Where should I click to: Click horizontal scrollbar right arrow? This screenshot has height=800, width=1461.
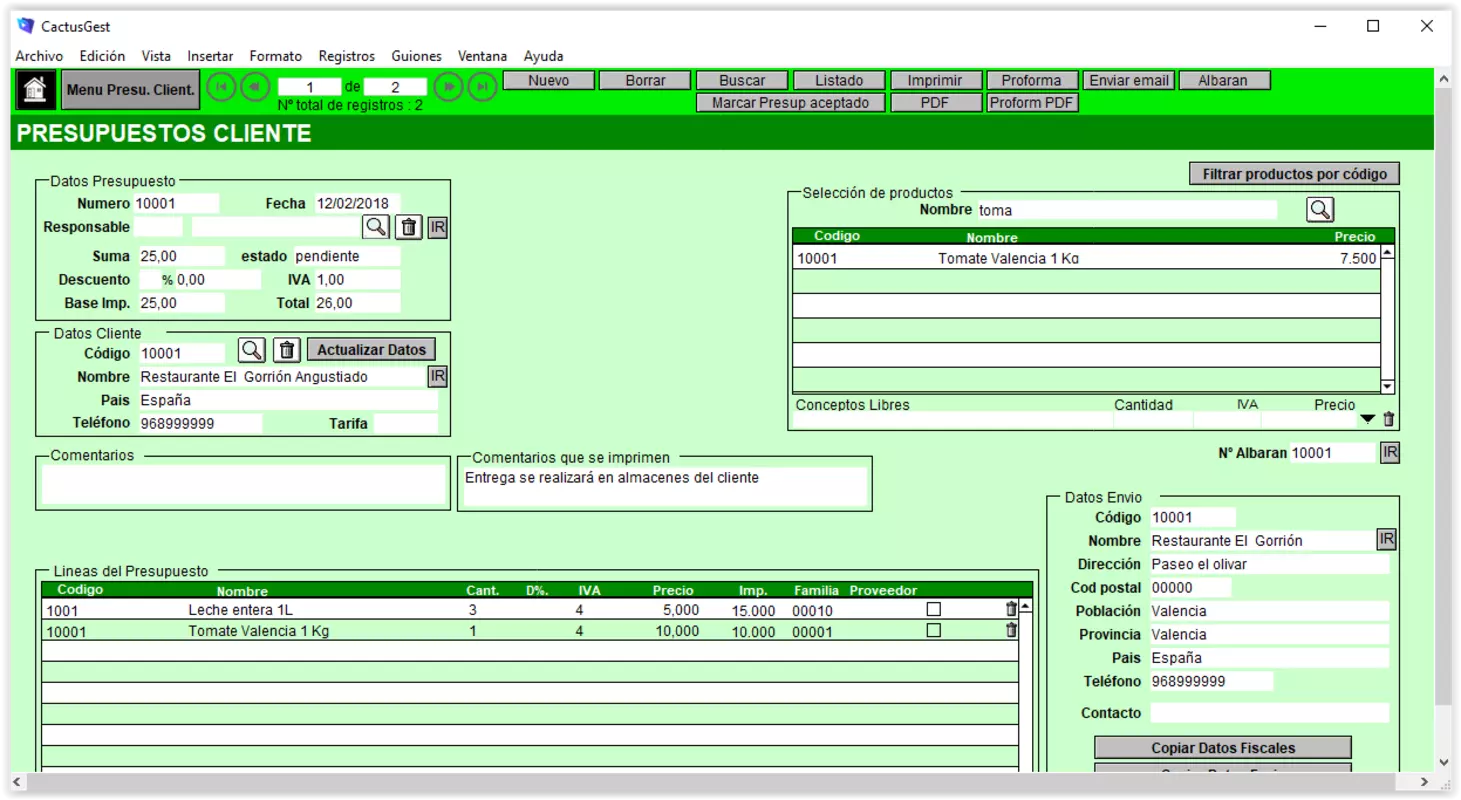pyautogui.click(x=1425, y=781)
